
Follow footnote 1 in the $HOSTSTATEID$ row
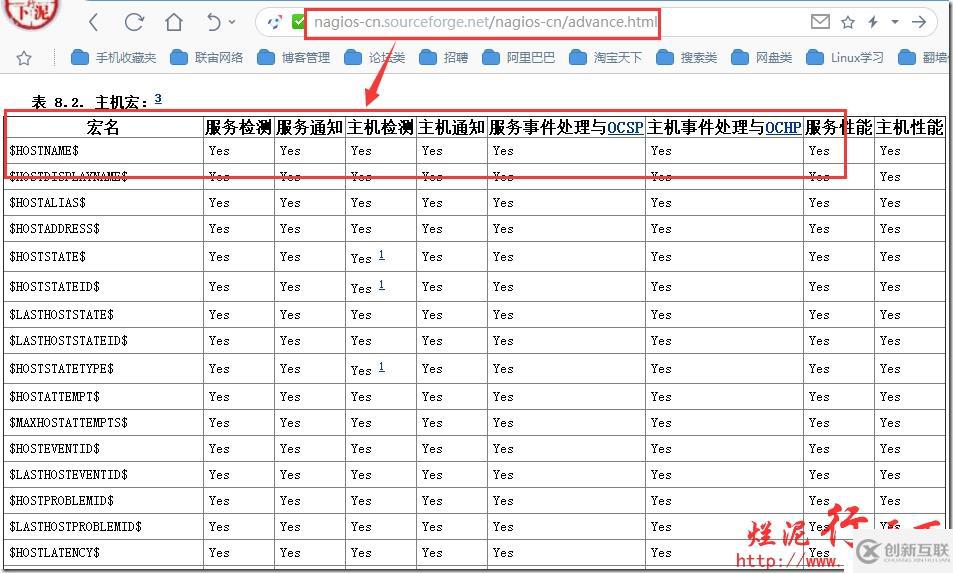(x=382, y=284)
